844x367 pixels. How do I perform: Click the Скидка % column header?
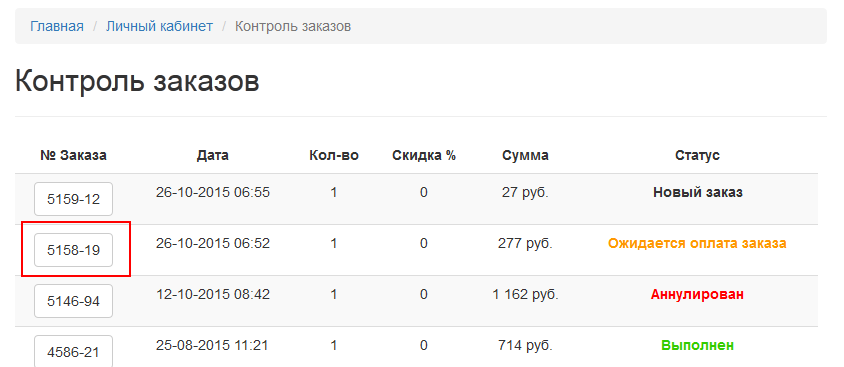pyautogui.click(x=424, y=156)
